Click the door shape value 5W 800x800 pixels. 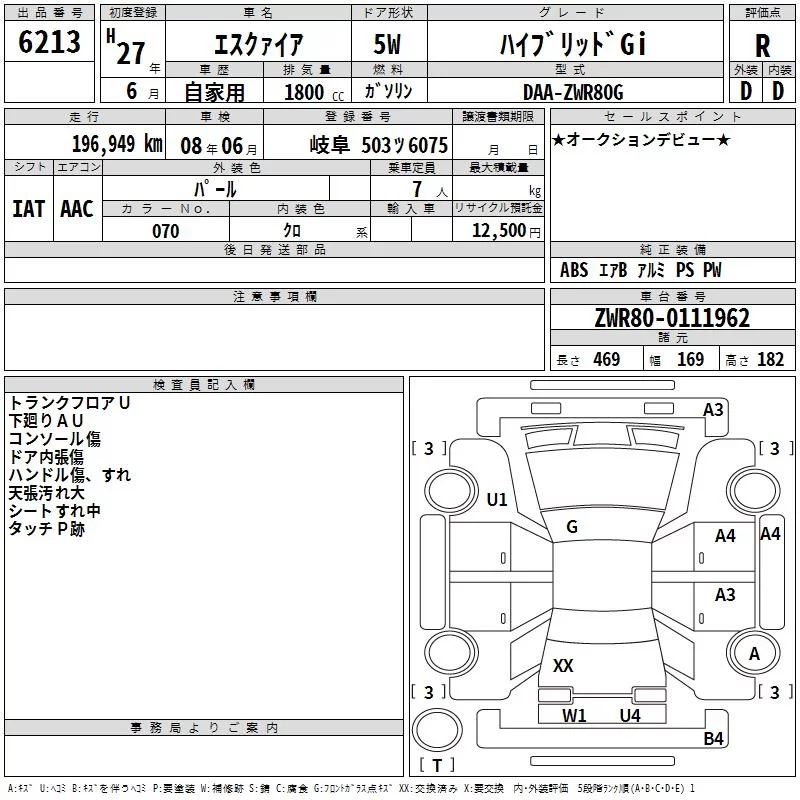(x=387, y=44)
